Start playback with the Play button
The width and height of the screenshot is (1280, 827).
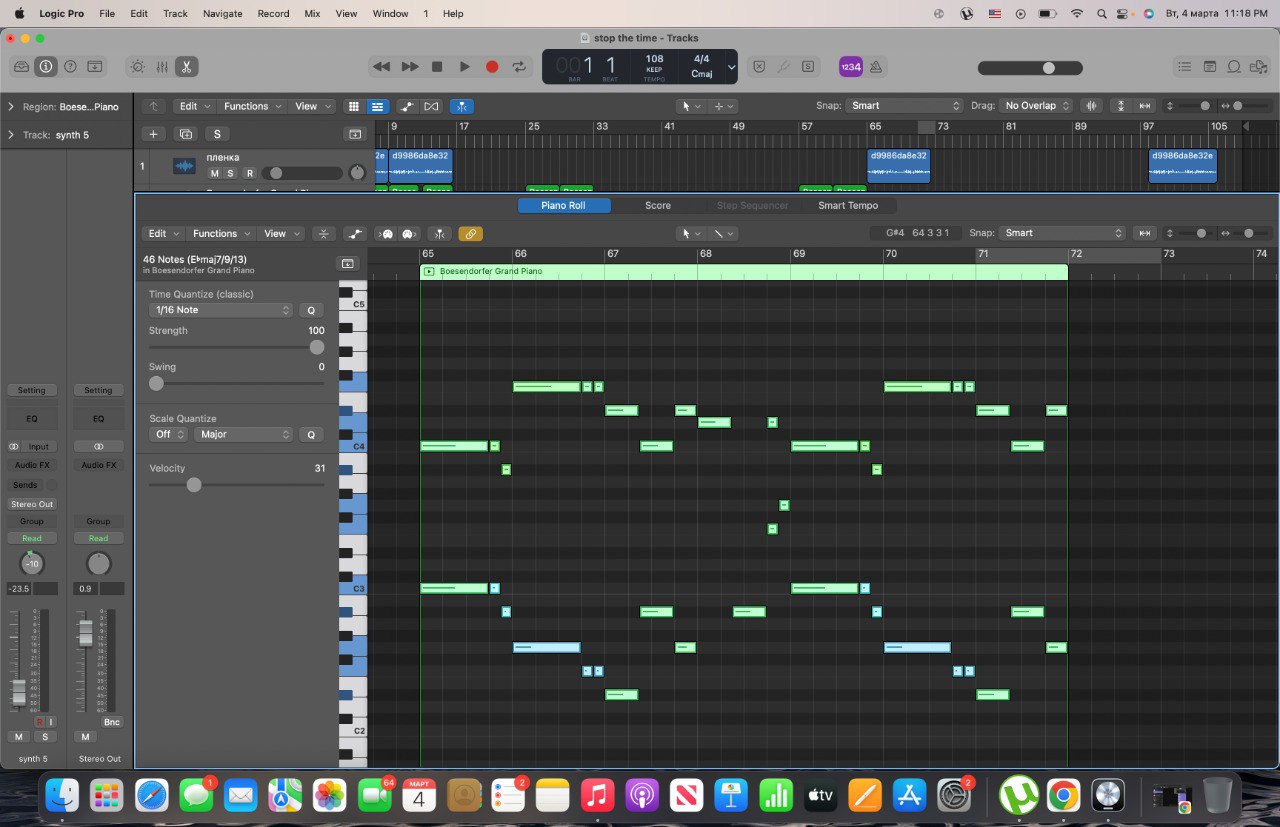(x=464, y=67)
